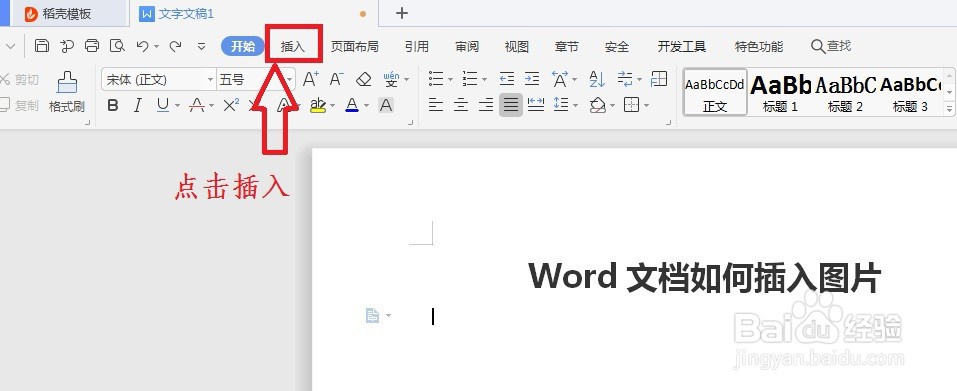Viewport: 957px width, 391px height.
Task: Click the paragraph Shading paint bucket icon
Action: tap(598, 106)
